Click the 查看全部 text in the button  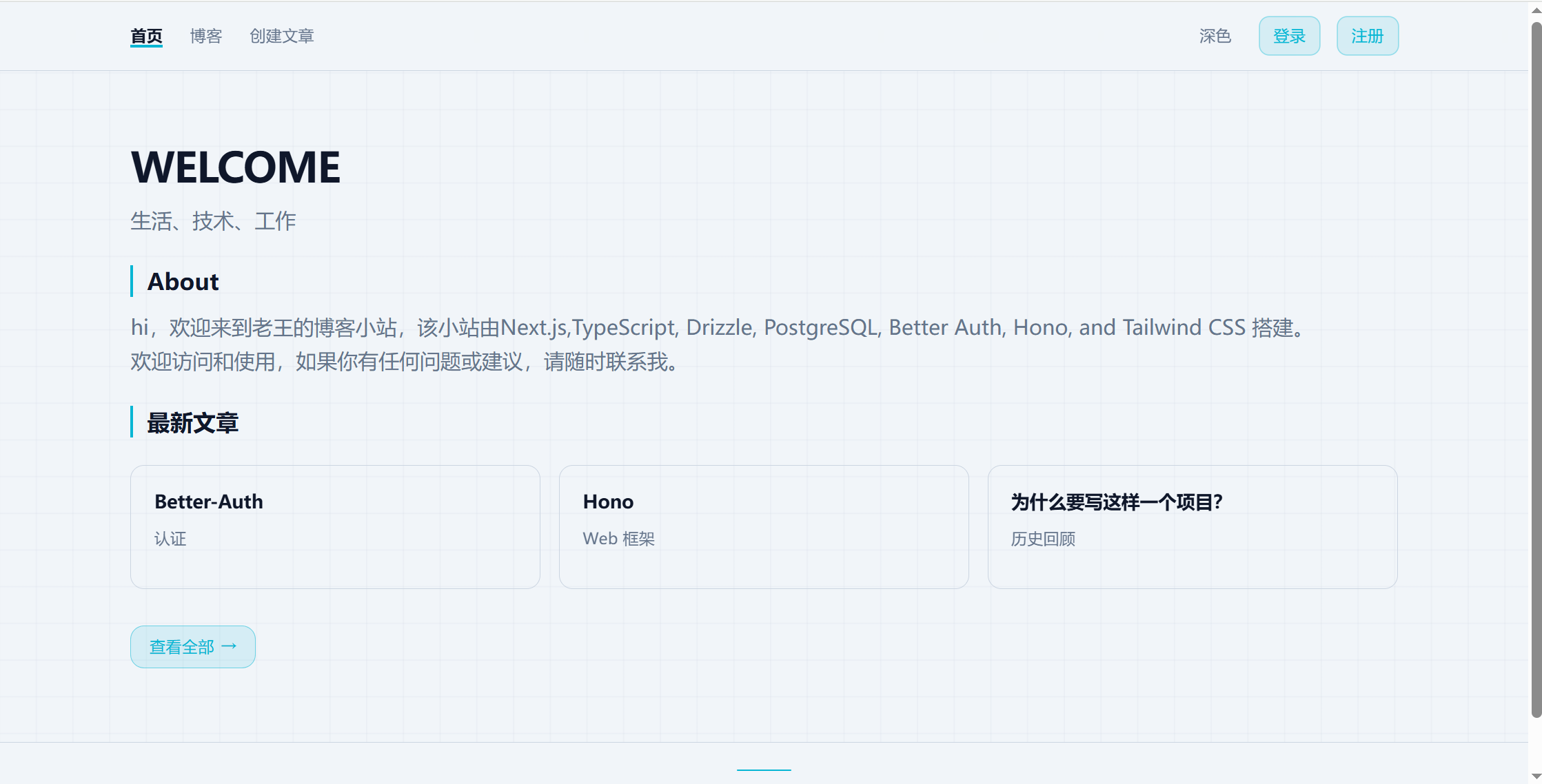point(182,647)
